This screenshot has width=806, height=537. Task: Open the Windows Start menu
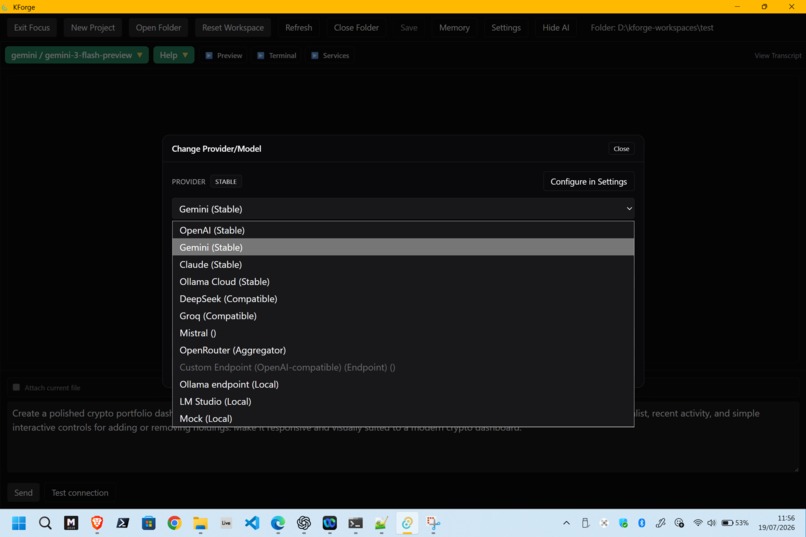tap(19, 523)
